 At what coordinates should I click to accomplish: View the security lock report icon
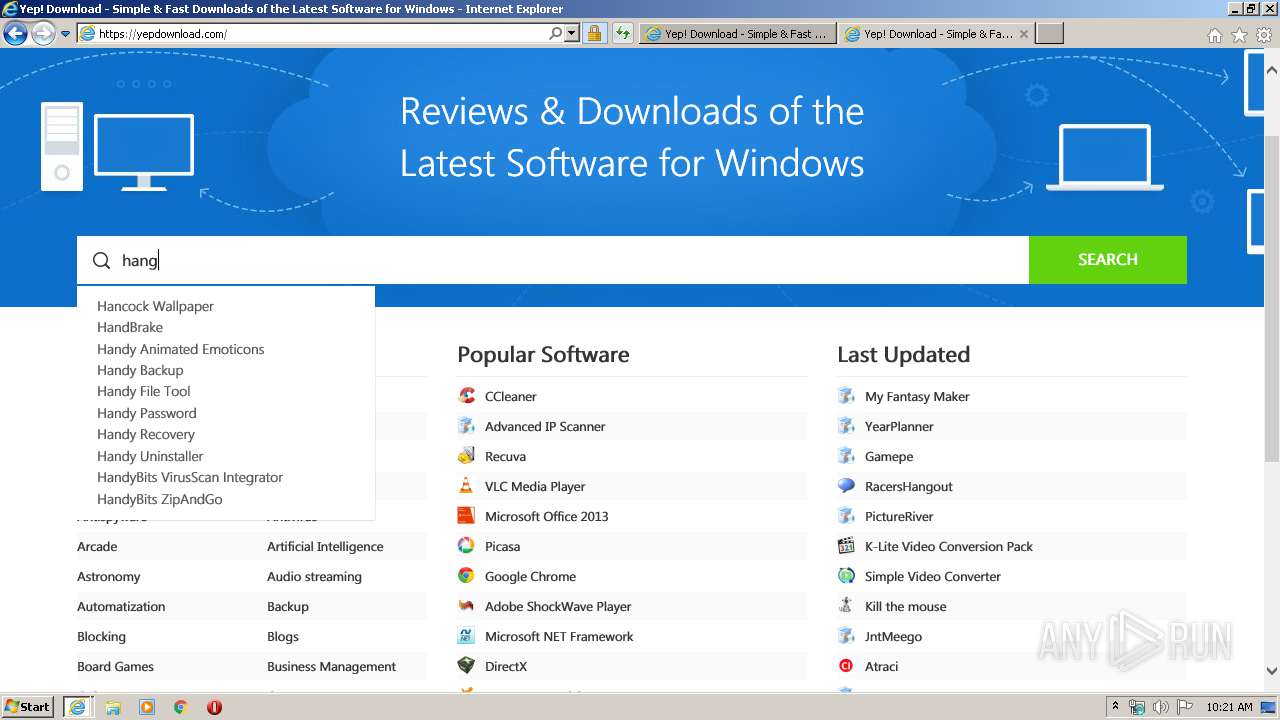pyautogui.click(x=594, y=33)
